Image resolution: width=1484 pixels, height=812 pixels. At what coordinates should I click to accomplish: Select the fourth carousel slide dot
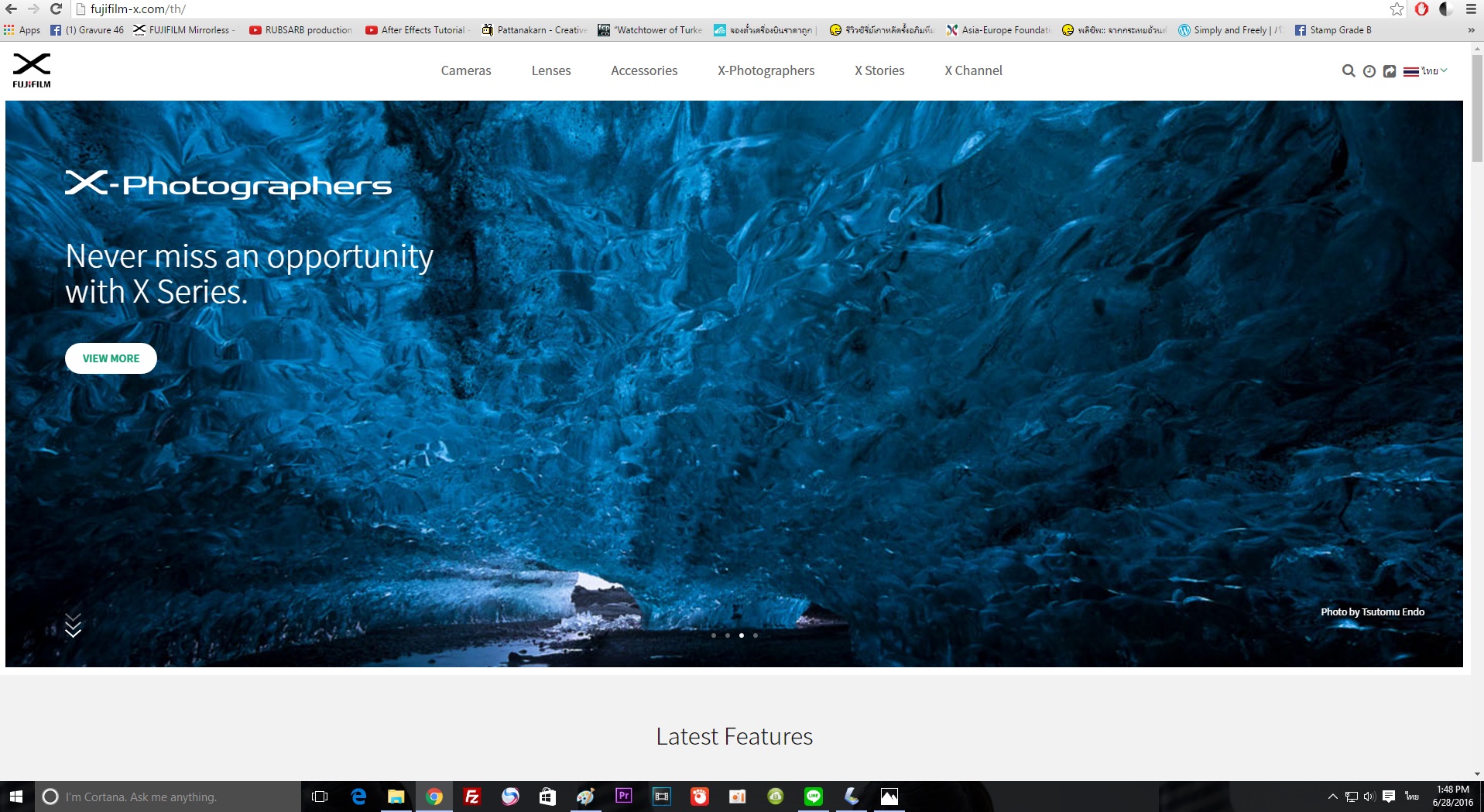coord(756,636)
